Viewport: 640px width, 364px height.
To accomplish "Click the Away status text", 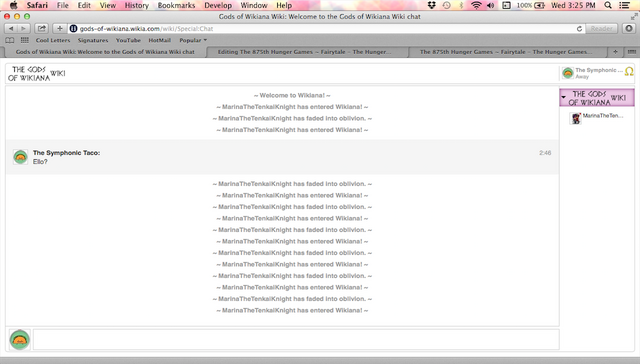I will 582,77.
